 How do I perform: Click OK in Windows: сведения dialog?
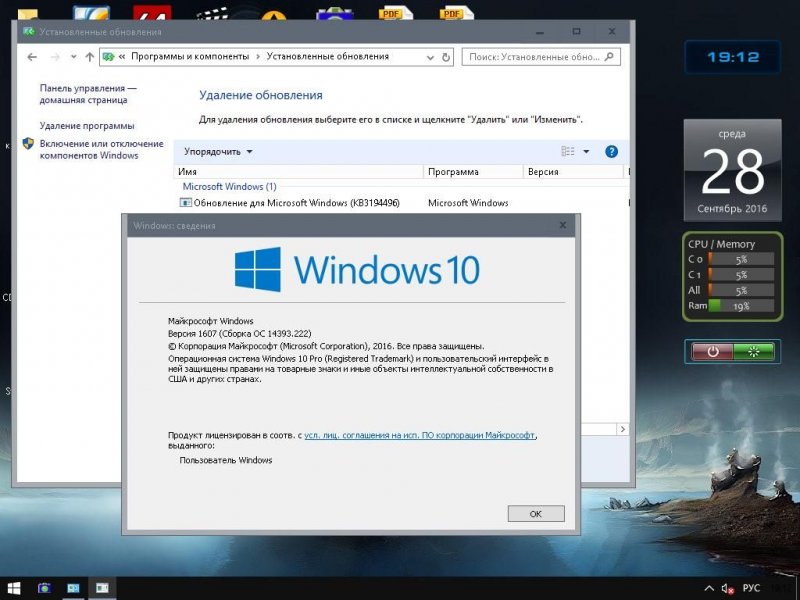(536, 514)
